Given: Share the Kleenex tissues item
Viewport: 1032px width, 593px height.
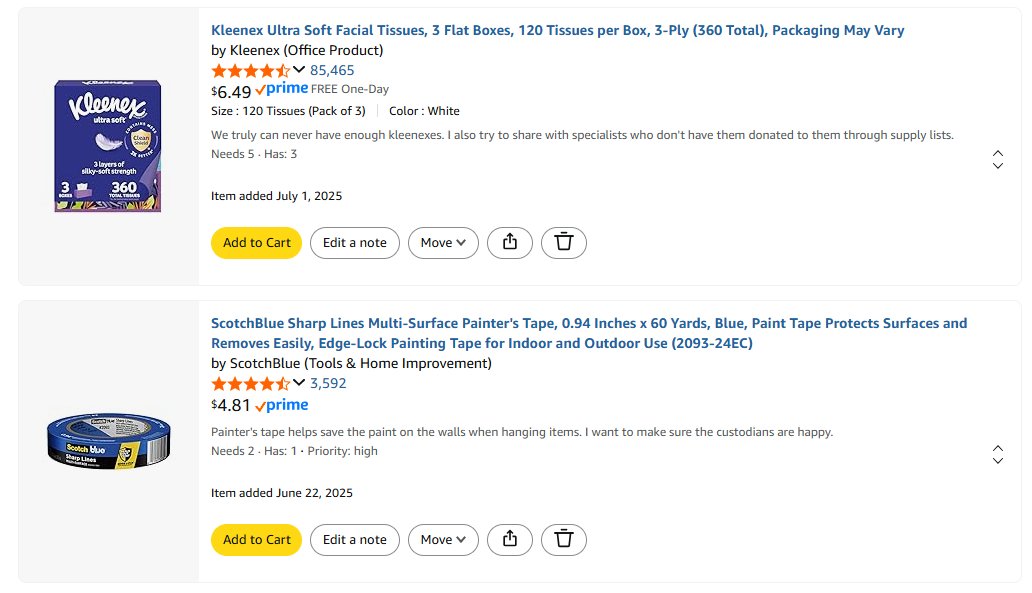Looking at the screenshot, I should (x=509, y=243).
